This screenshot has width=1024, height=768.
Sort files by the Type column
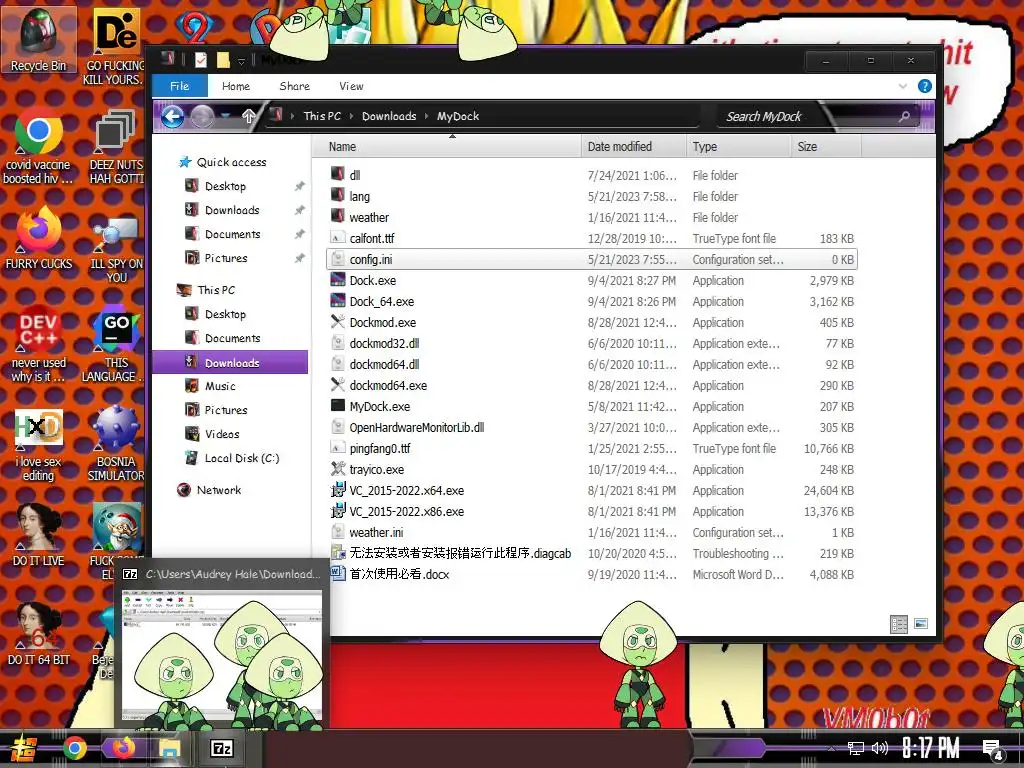pyautogui.click(x=738, y=147)
